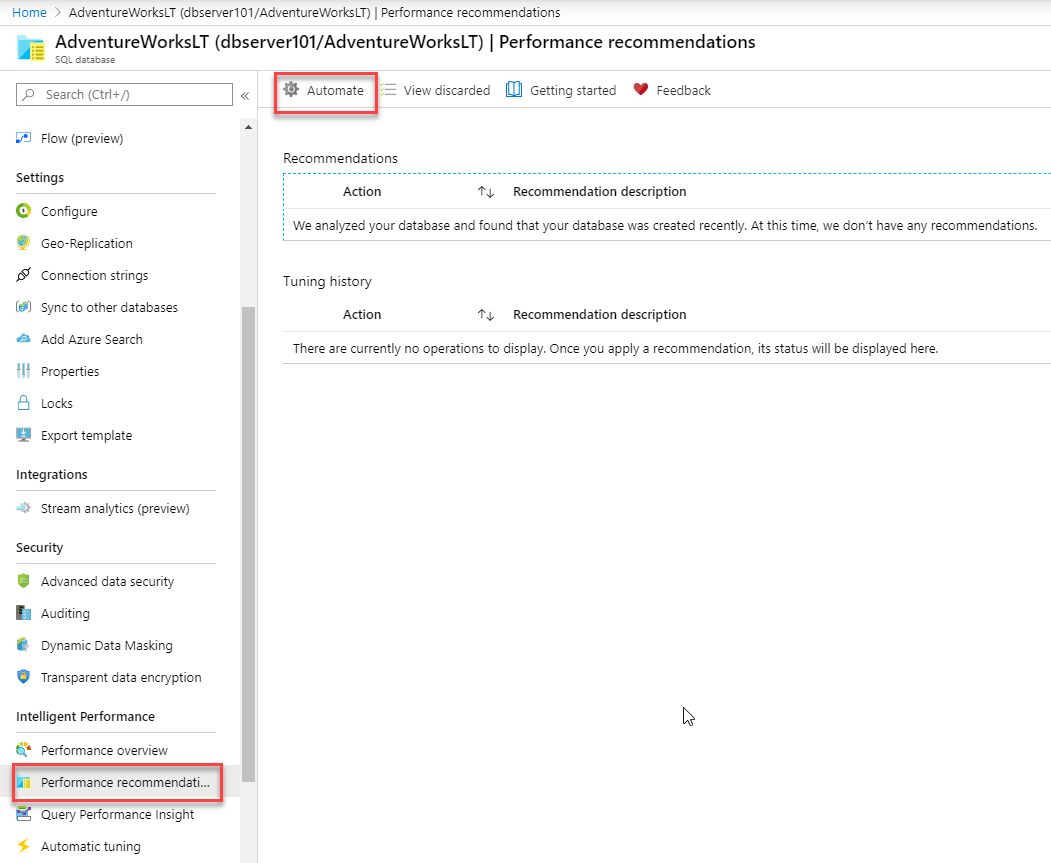1051x863 pixels.
Task: Click the Advanced data security shield icon
Action: (23, 581)
